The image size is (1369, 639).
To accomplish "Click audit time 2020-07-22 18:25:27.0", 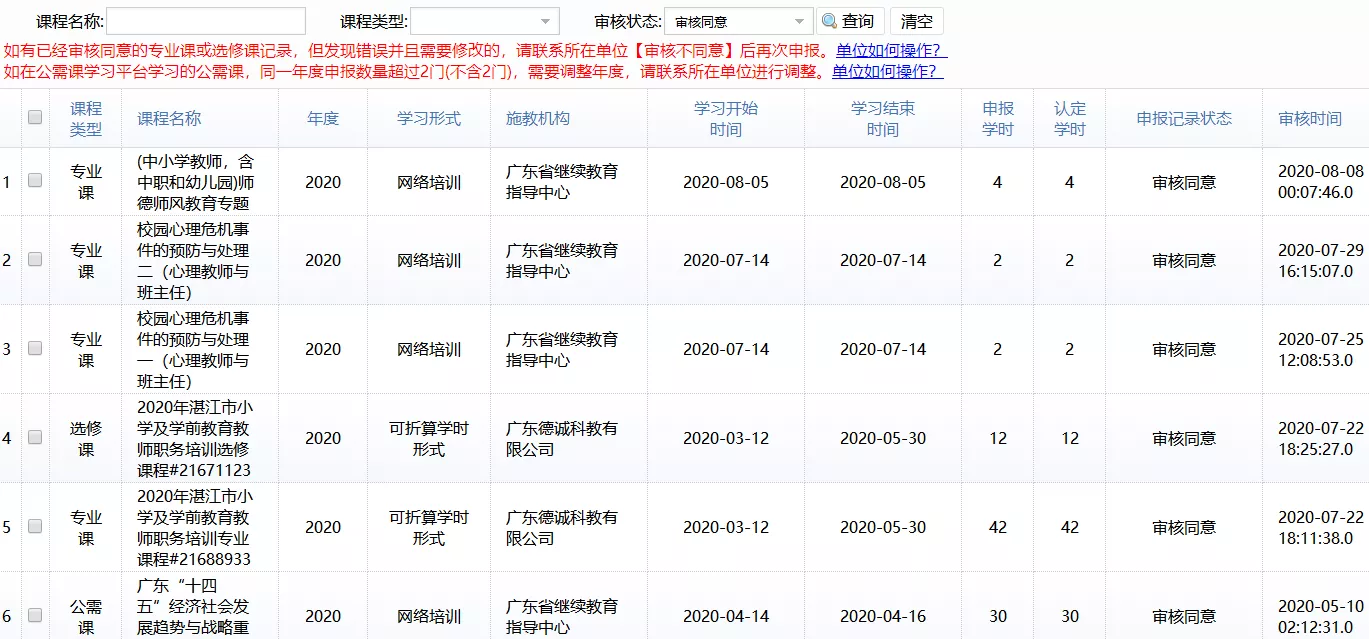I will [1321, 438].
